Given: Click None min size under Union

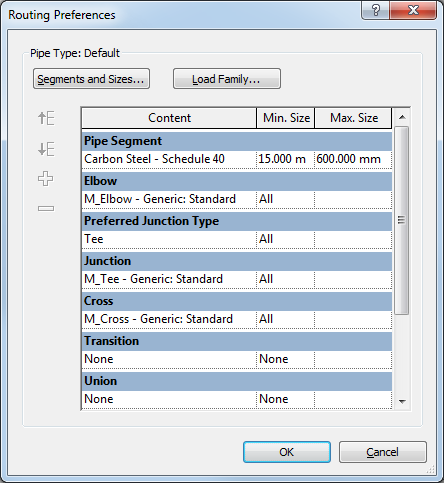Looking at the screenshot, I should point(286,399).
